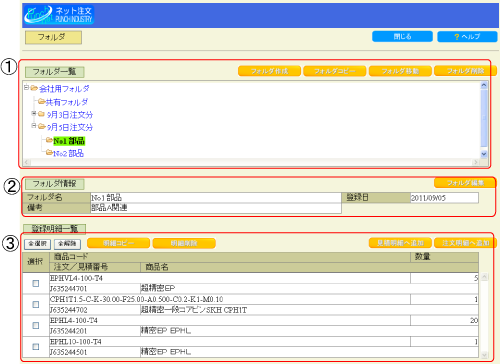
Task: Click the フォルダ削除 button
Action: tap(465, 71)
